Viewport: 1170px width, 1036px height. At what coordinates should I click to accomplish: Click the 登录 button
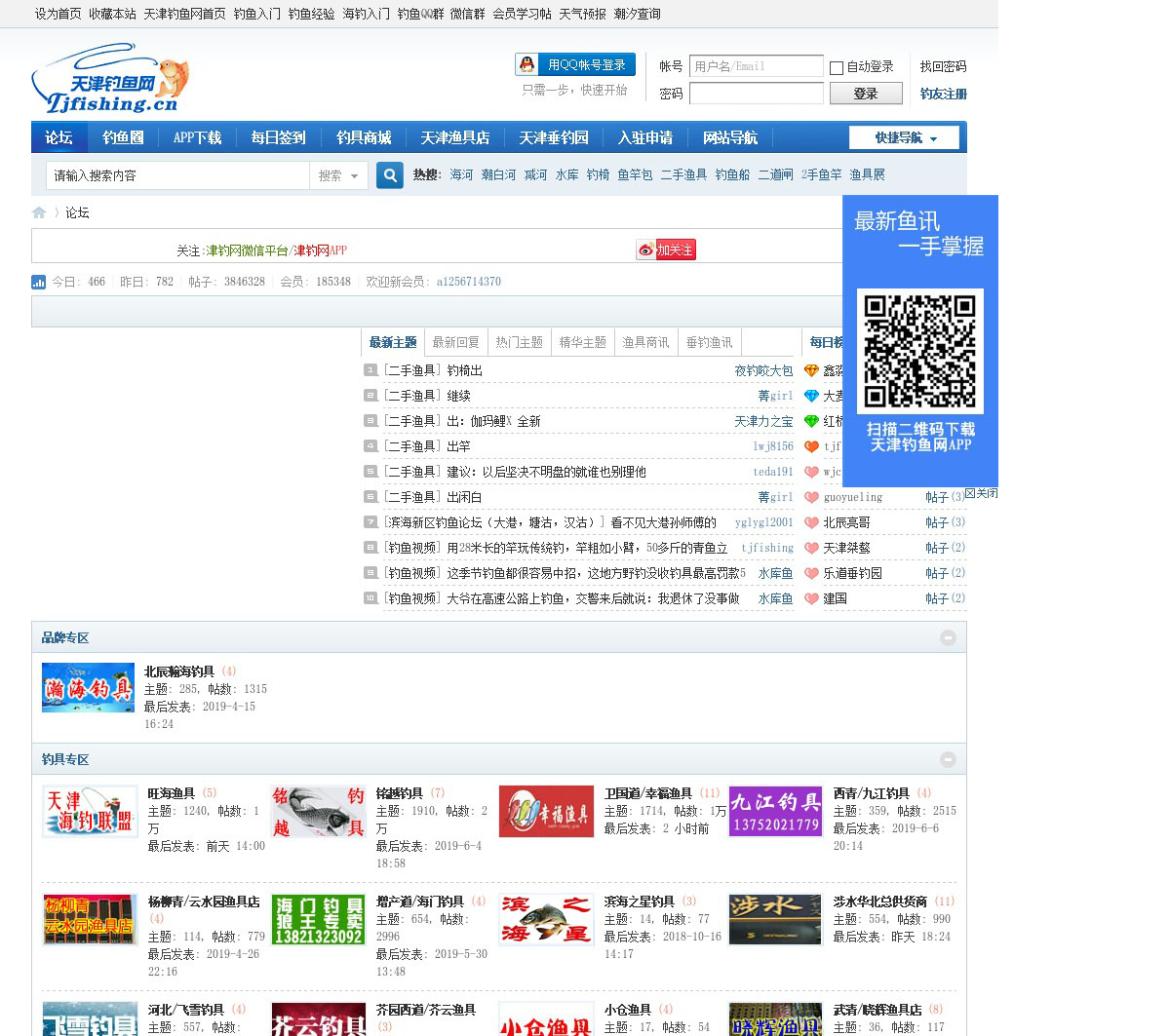pyautogui.click(x=865, y=94)
